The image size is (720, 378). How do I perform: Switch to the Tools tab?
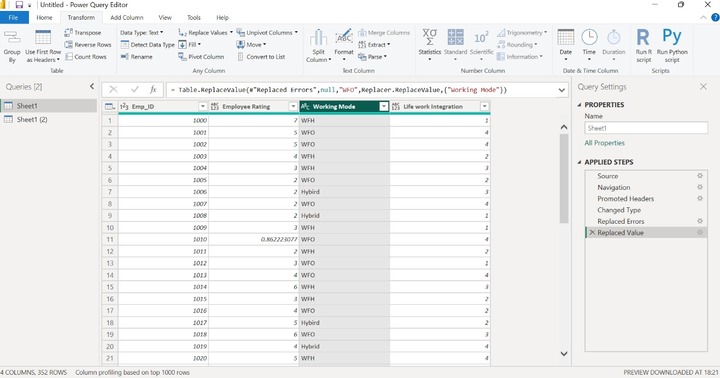click(194, 17)
